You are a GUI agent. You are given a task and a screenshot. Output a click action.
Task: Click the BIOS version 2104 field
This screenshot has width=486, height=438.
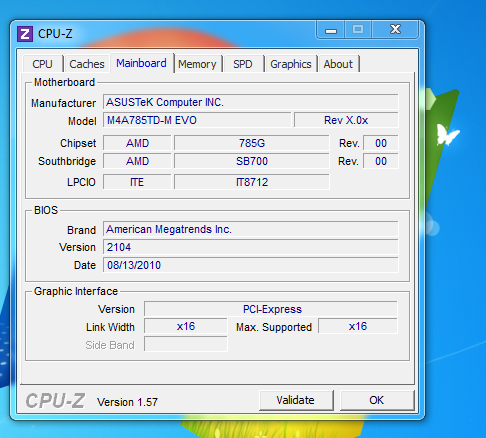pyautogui.click(x=250, y=247)
